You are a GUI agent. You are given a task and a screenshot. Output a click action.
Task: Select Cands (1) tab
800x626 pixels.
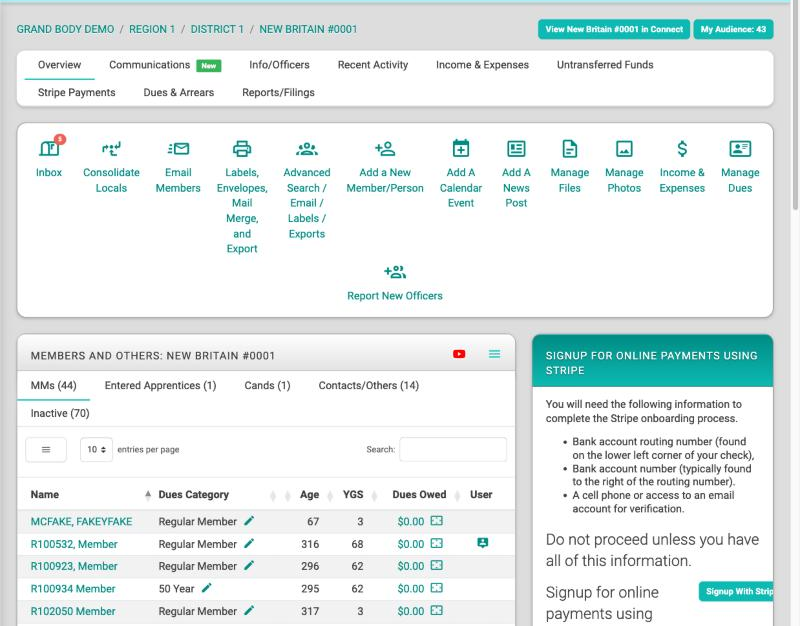[x=267, y=385]
